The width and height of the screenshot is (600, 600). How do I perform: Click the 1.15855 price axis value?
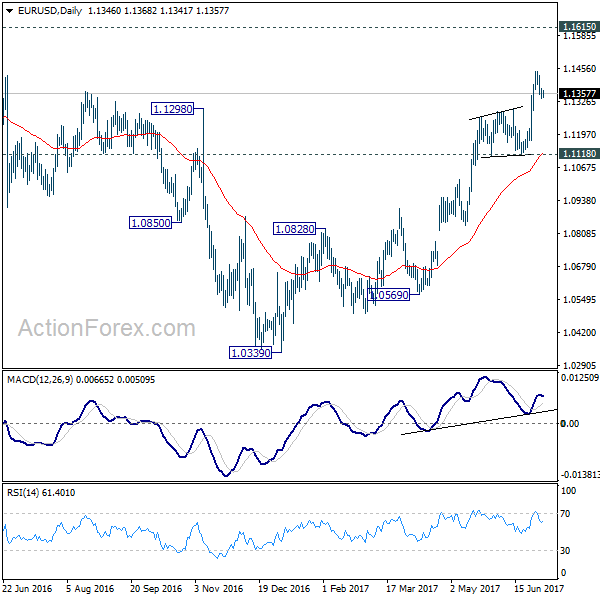click(x=579, y=36)
